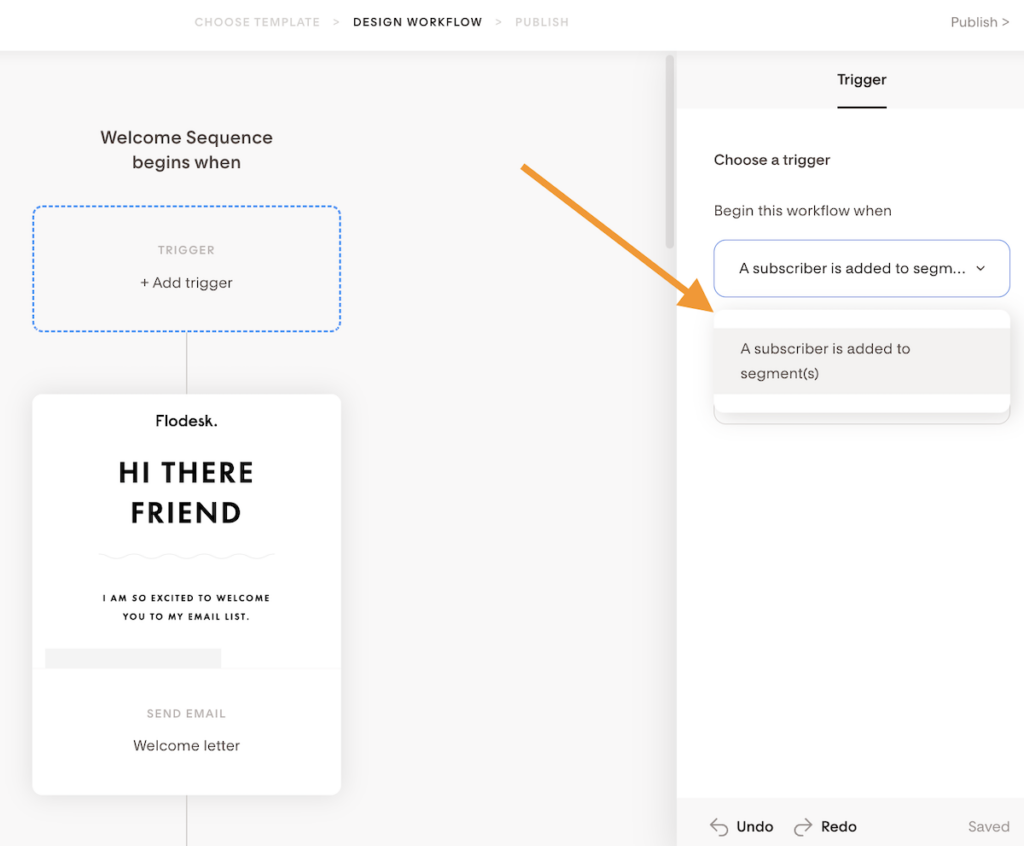The image size is (1024, 846).
Task: Click the workflow canvas vertical scrollbar
Action: pos(670,150)
